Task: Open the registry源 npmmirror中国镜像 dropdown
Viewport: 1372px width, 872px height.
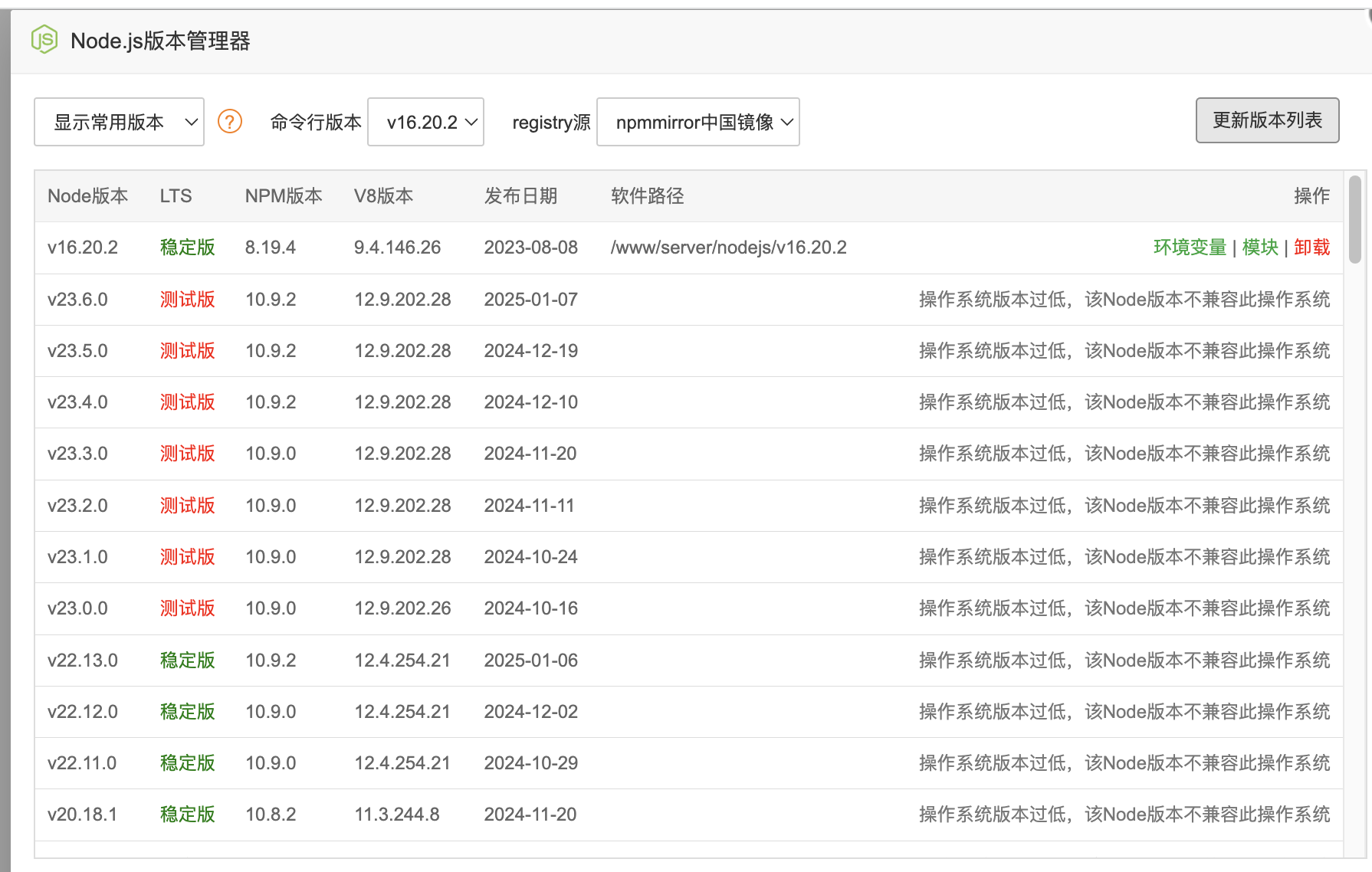Action: (697, 122)
